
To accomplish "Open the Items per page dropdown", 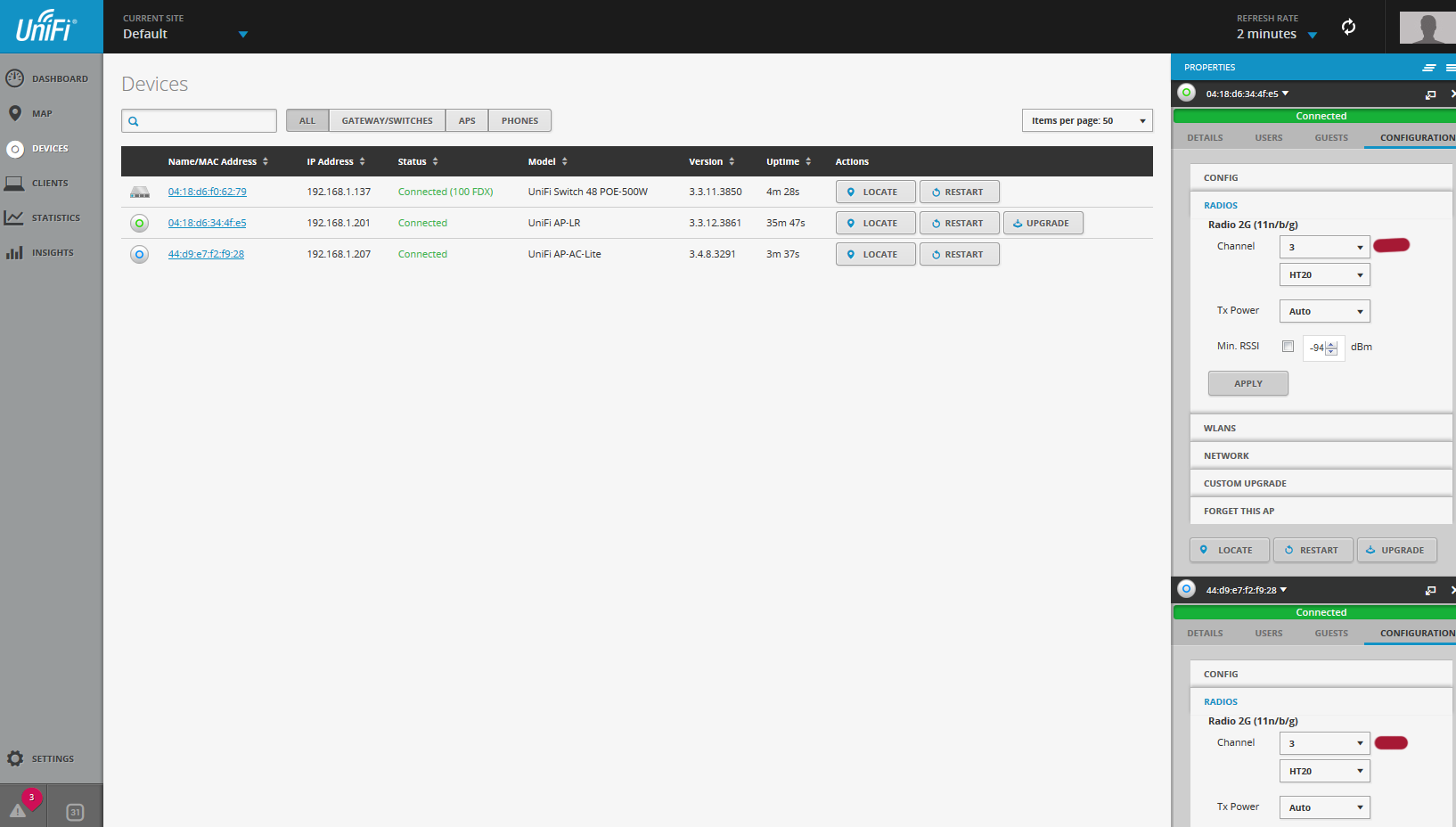I will [1086, 120].
